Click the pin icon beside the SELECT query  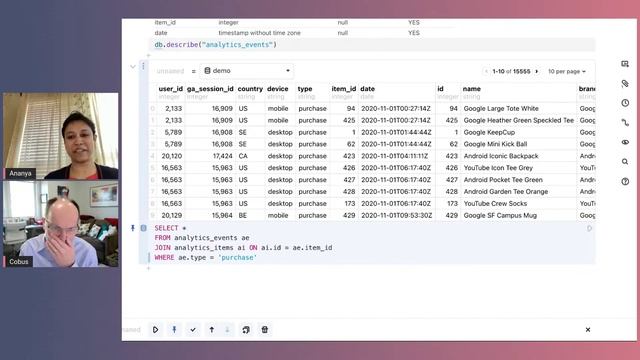tap(133, 228)
